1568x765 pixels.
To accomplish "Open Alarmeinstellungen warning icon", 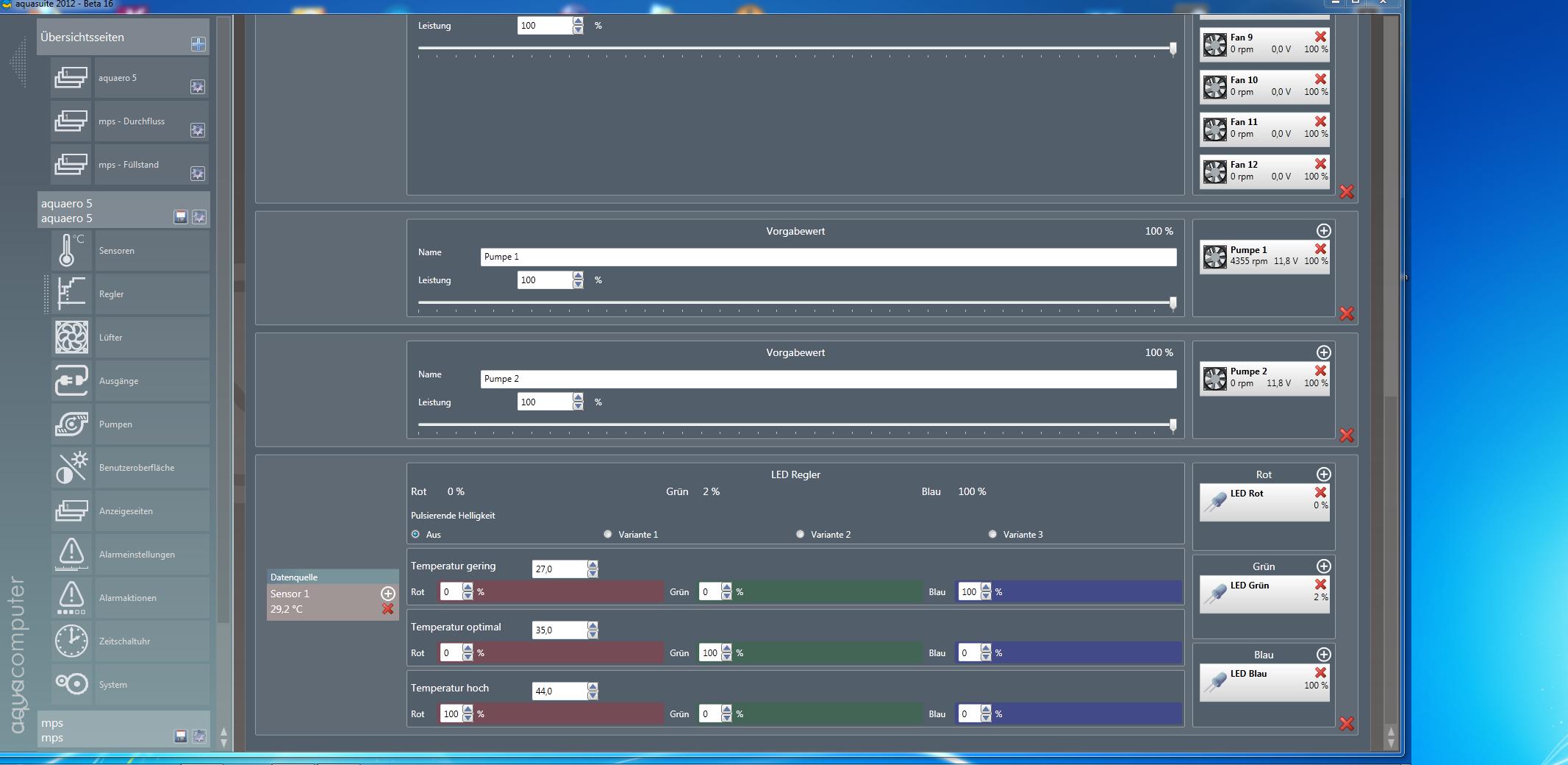I will pyautogui.click(x=71, y=555).
